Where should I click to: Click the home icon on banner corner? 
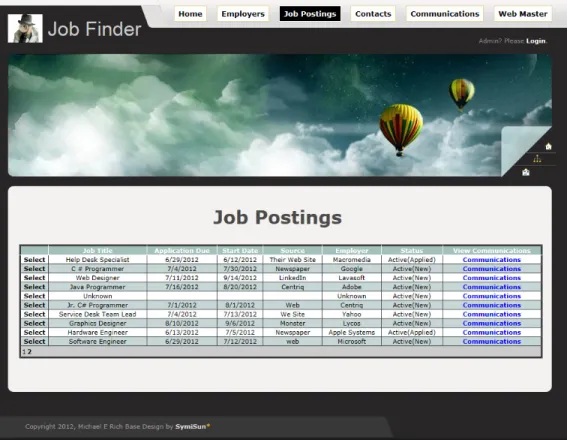548,146
